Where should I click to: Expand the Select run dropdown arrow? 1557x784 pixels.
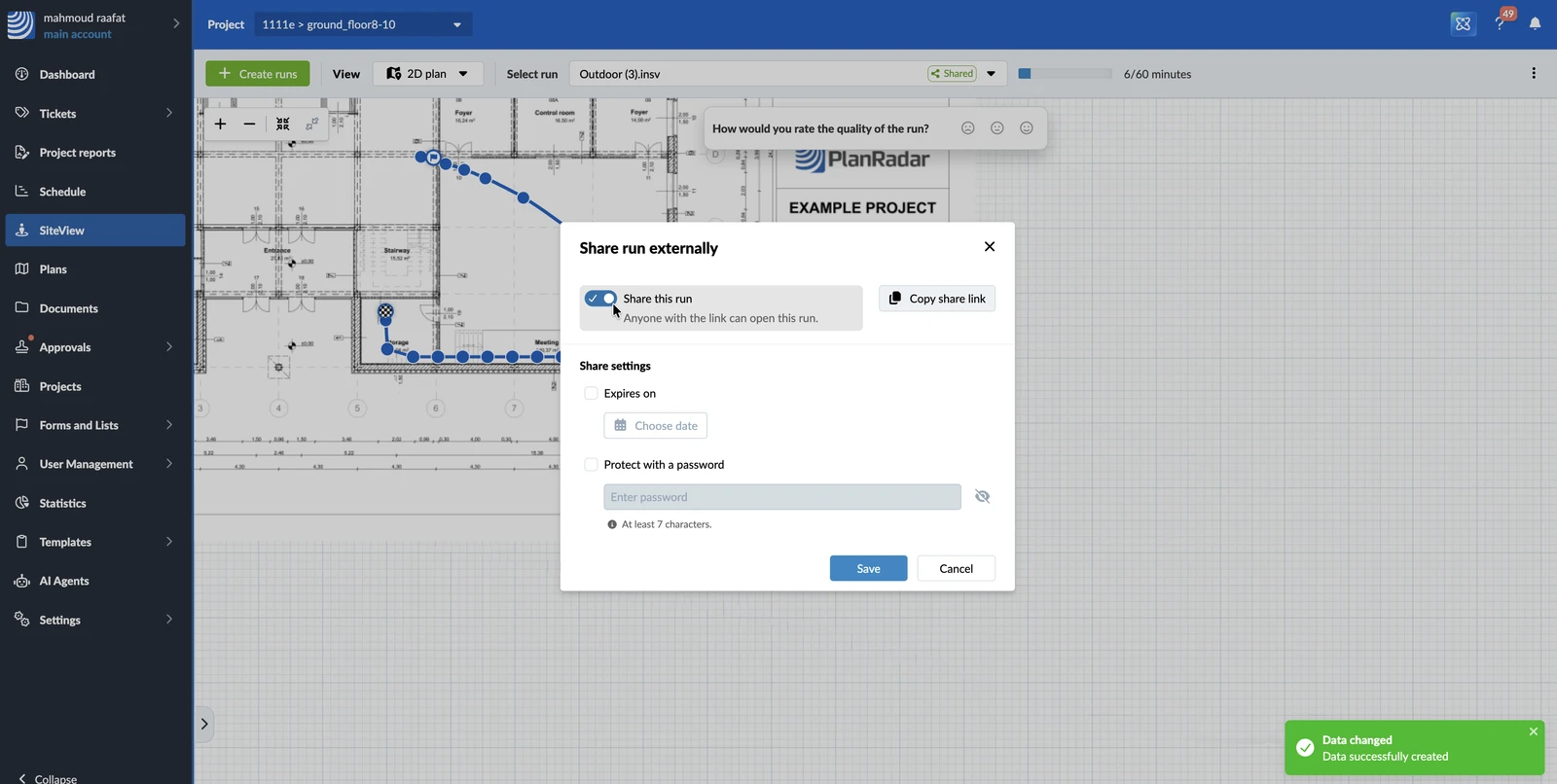tap(991, 74)
